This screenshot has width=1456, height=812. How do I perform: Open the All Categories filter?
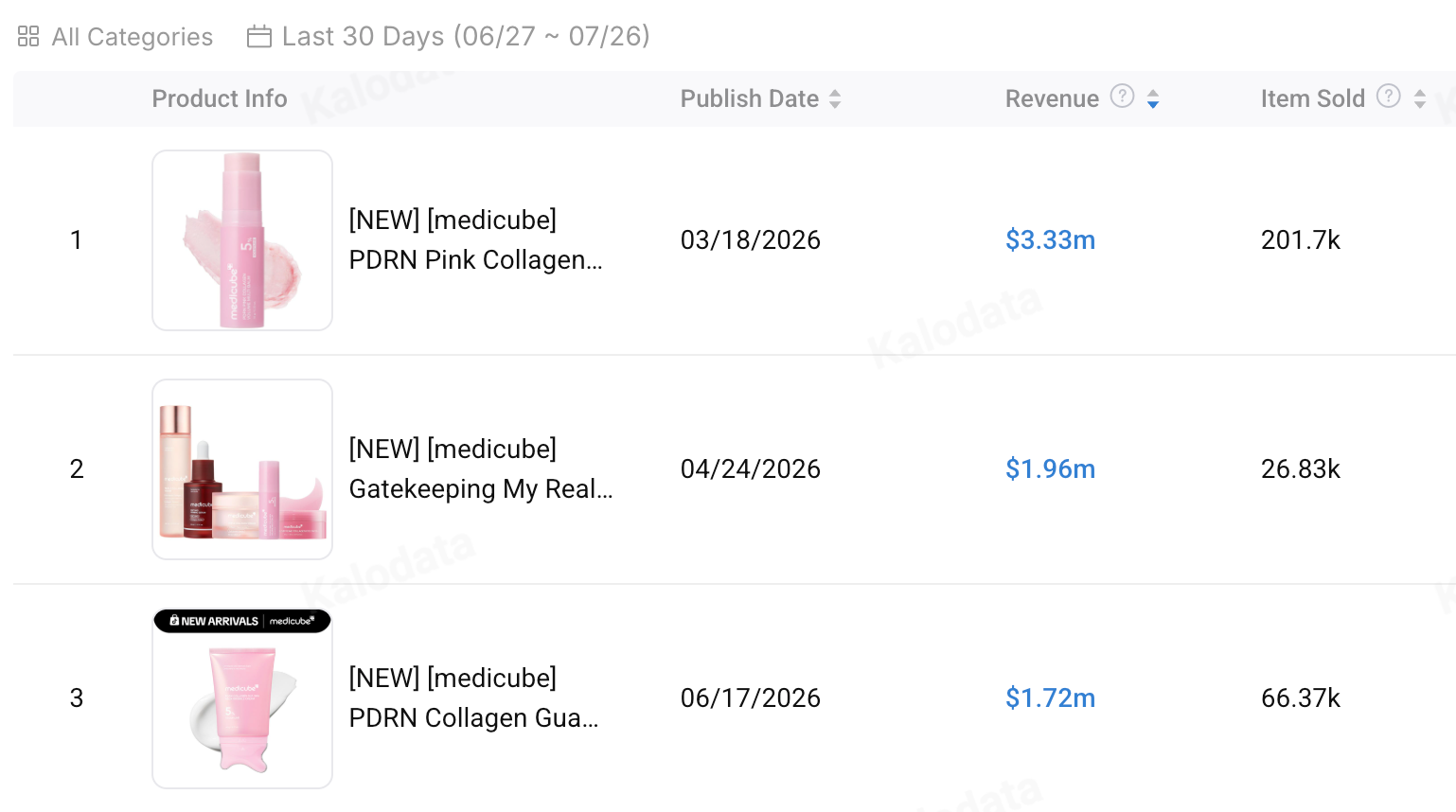pyautogui.click(x=115, y=36)
